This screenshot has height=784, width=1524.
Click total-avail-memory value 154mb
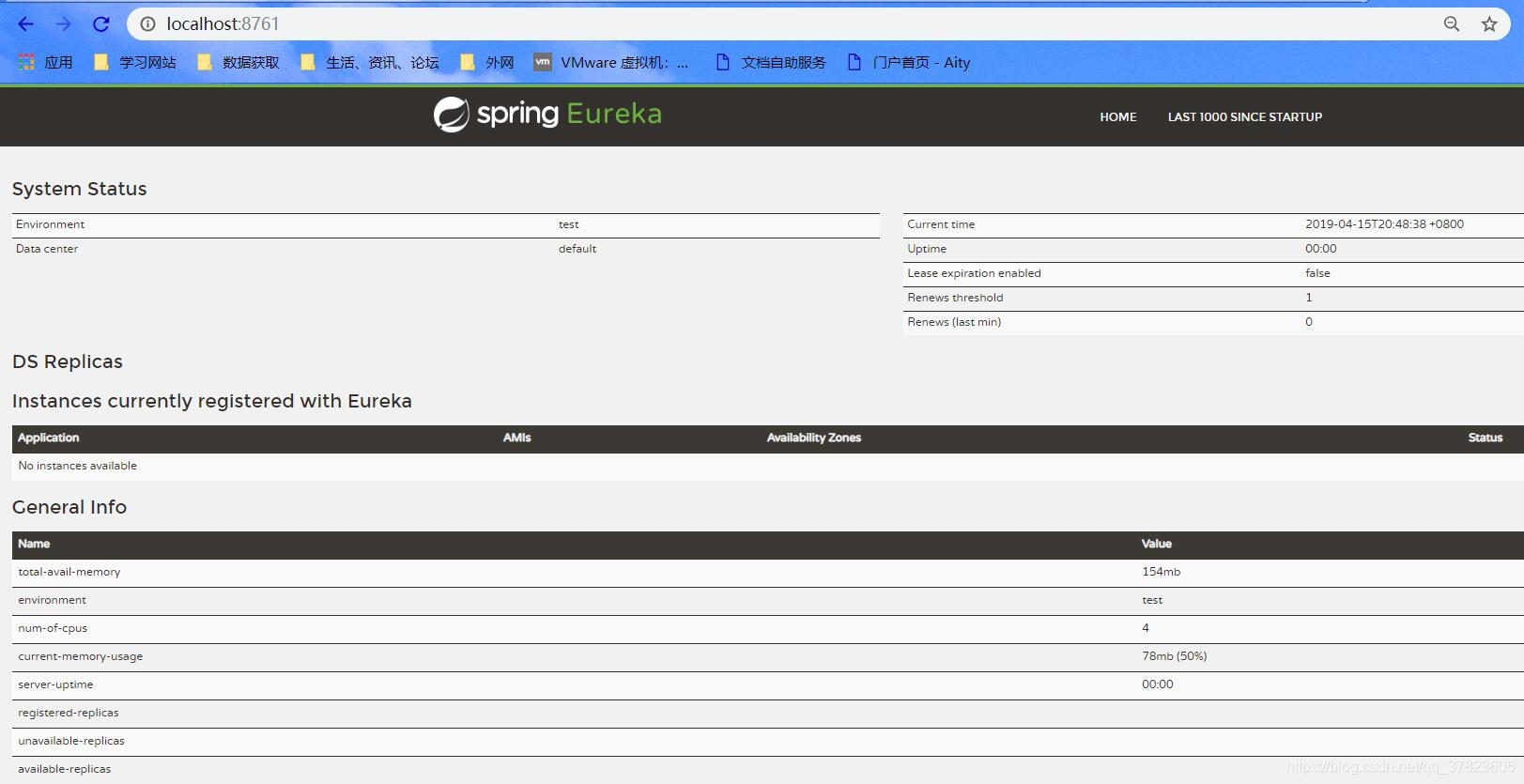coord(1162,572)
